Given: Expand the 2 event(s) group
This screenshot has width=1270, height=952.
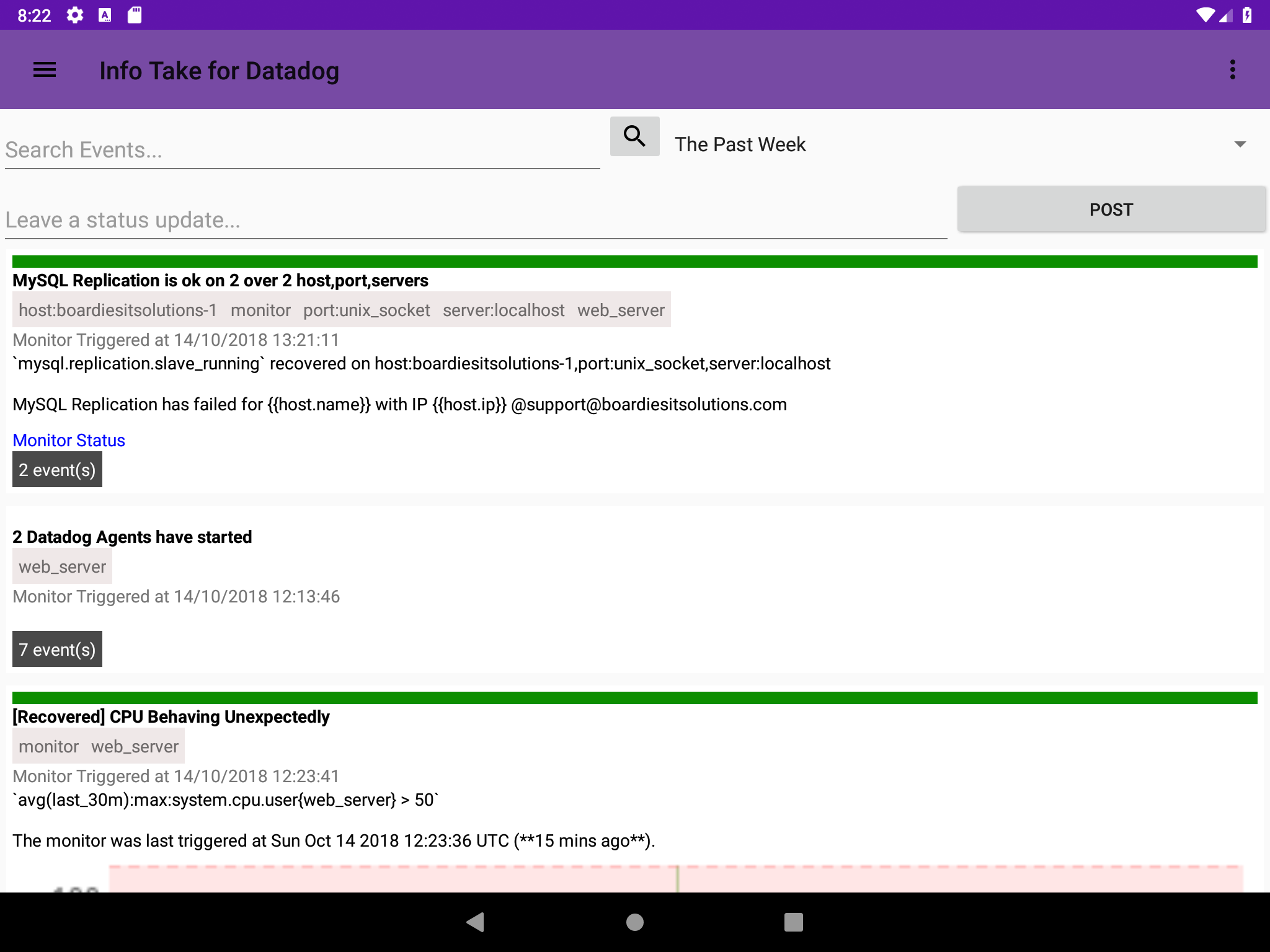Looking at the screenshot, I should (57, 470).
